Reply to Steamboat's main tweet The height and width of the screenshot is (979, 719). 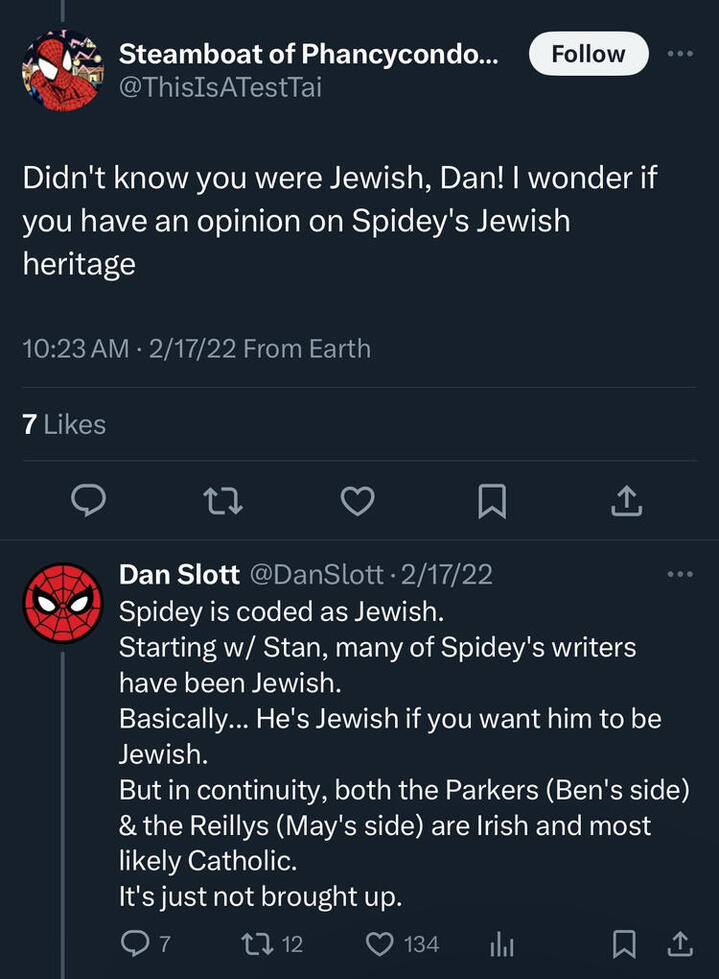(x=89, y=499)
